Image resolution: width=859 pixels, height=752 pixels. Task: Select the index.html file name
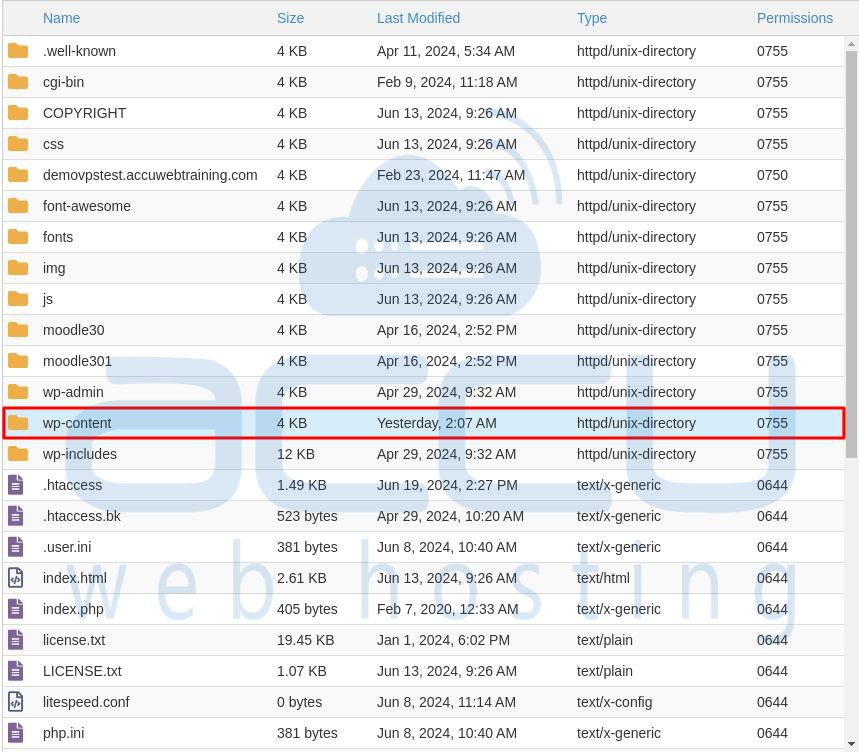(x=75, y=578)
